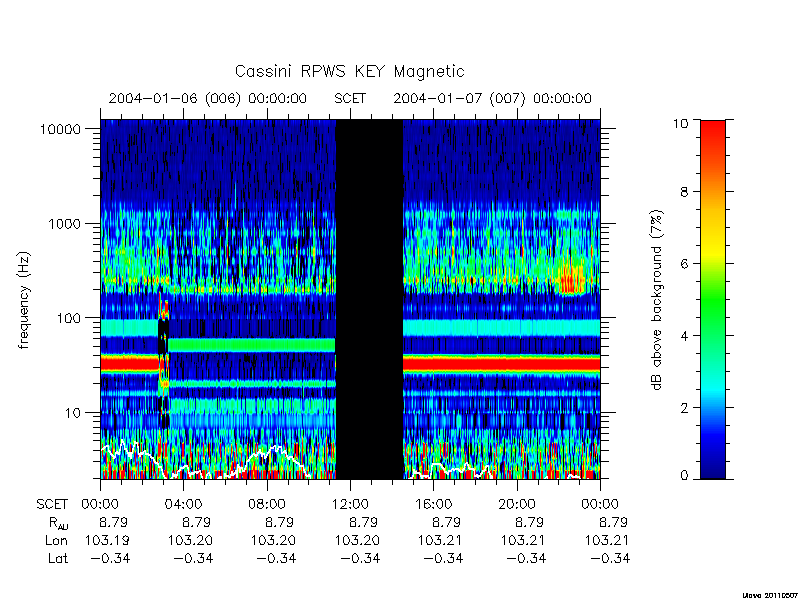Click the "SCET" row label below the plot
Viewport: 800px width, 600px height.
[52, 505]
